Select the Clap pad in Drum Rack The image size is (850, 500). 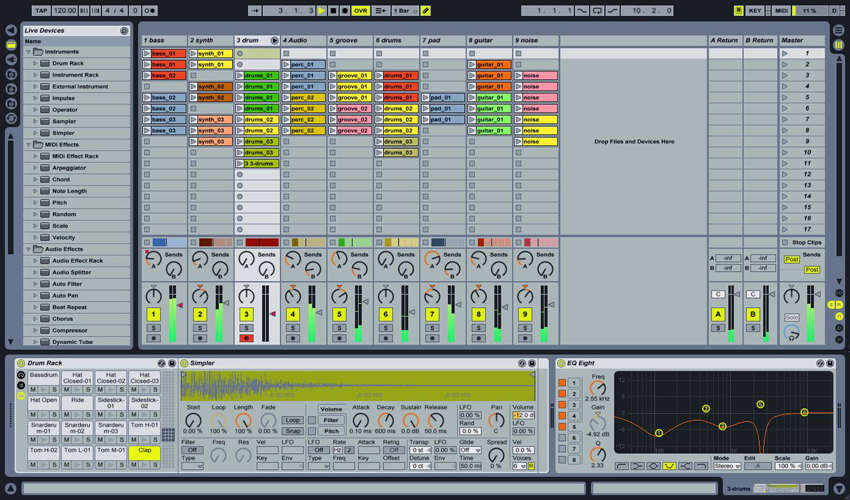(144, 451)
